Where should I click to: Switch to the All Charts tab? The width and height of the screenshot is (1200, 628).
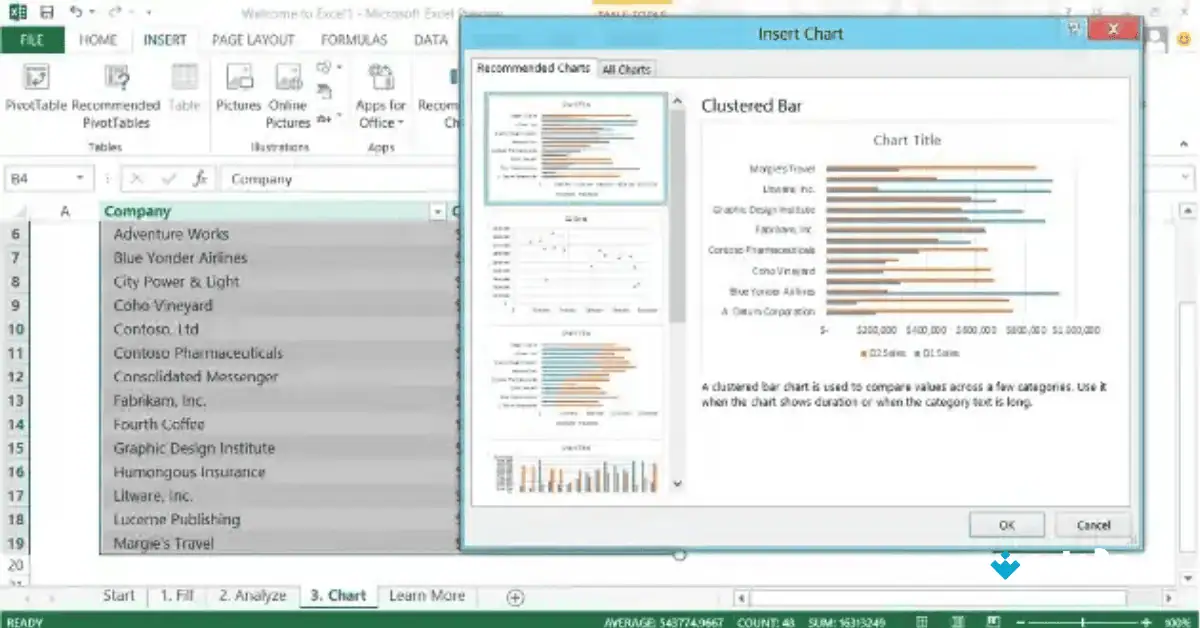(627, 69)
